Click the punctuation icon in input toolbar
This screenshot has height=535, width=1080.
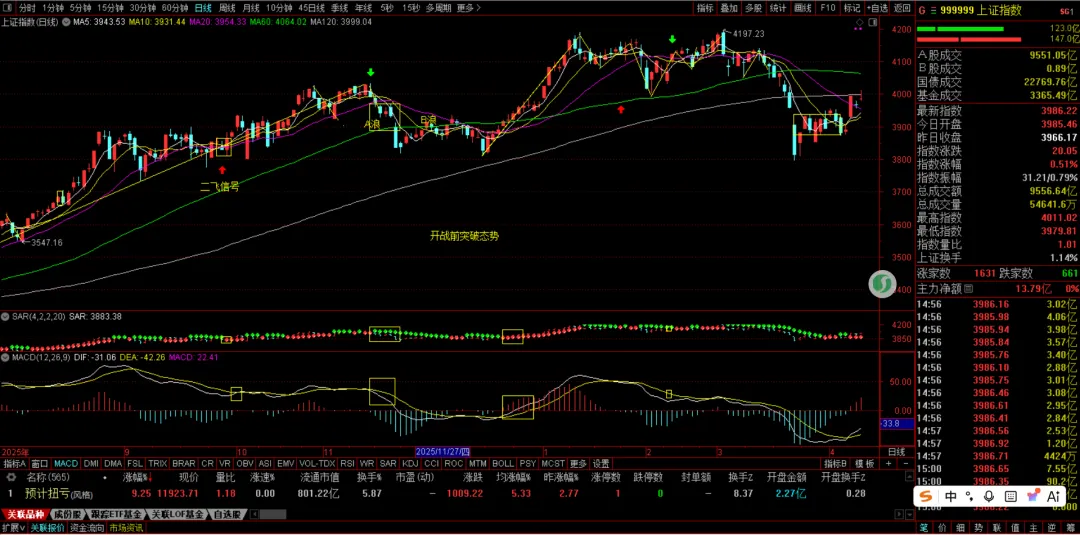click(x=970, y=496)
